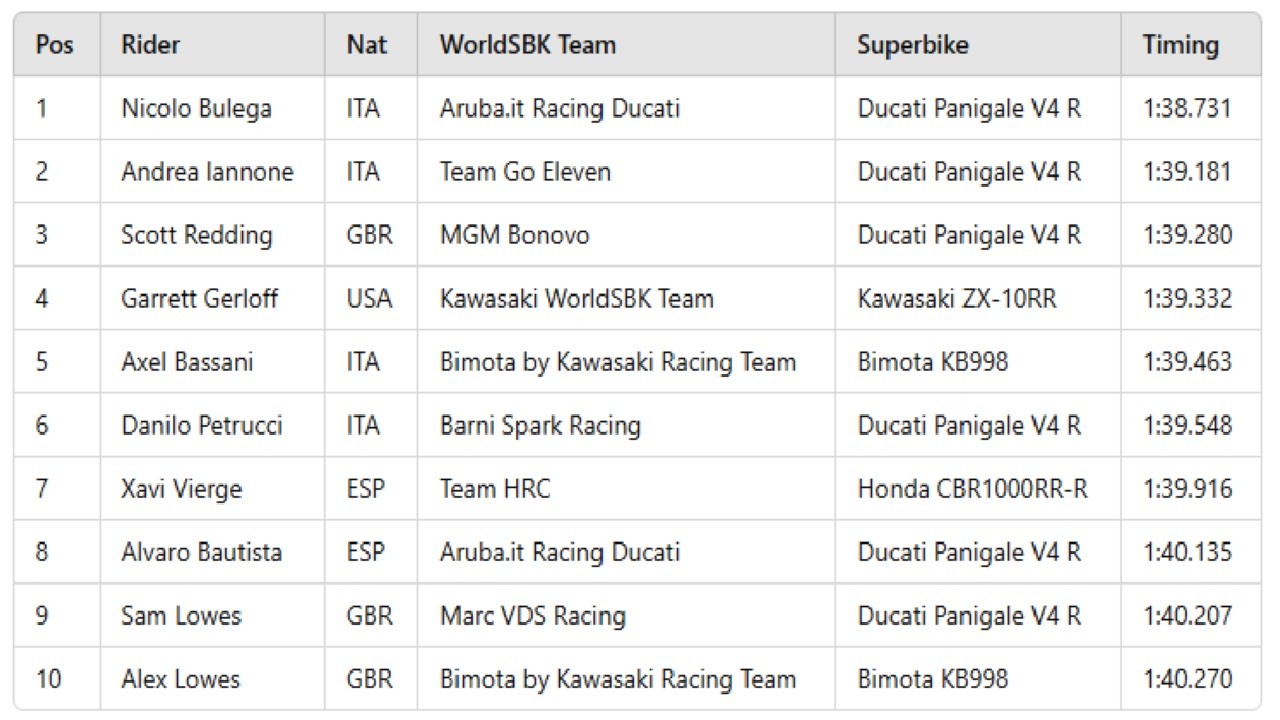Image resolution: width=1280 pixels, height=720 pixels.
Task: Click the MGM Bonovo team cell
Action: 514,235
